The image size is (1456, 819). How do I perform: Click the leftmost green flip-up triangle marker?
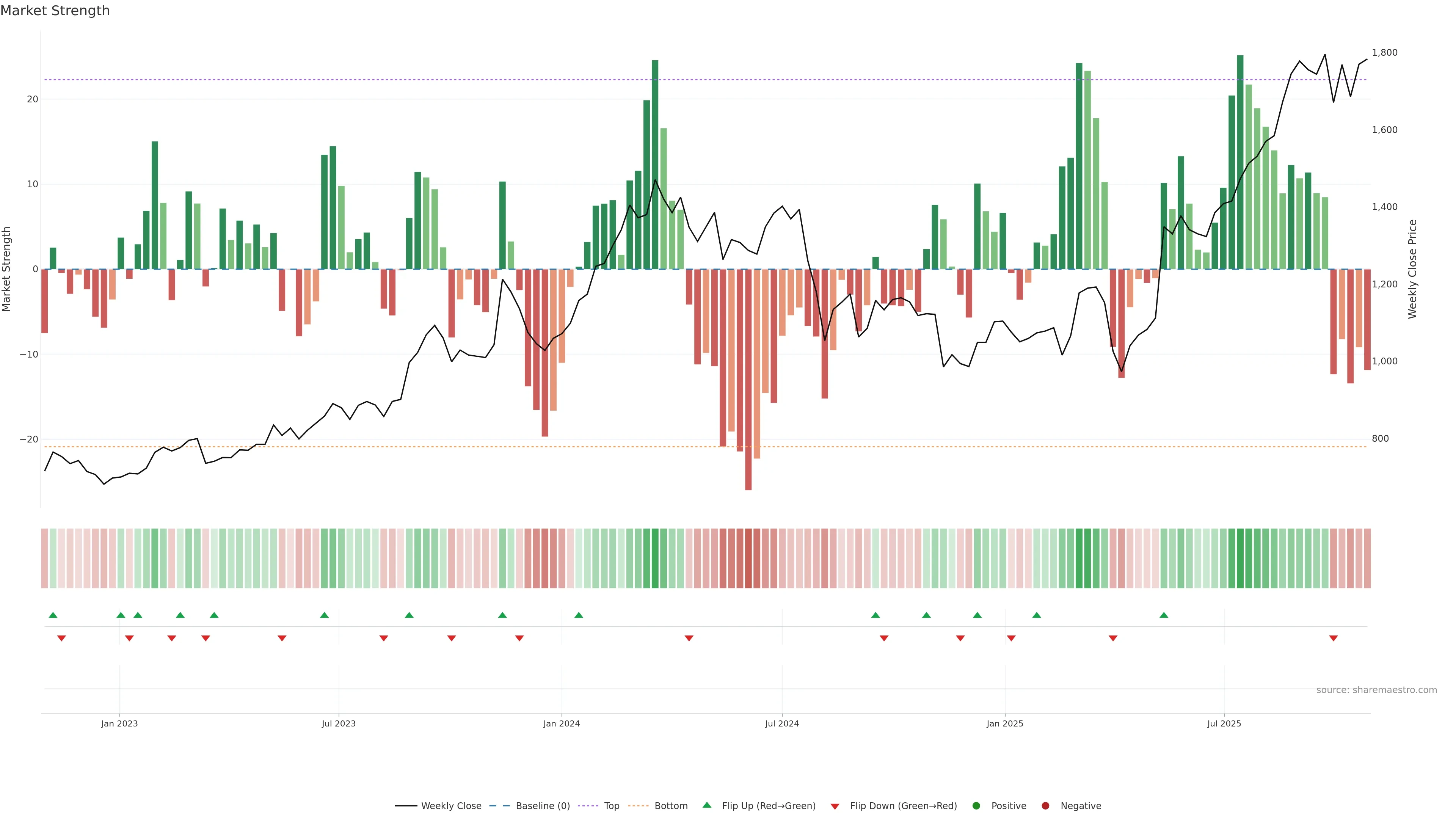coord(53,615)
